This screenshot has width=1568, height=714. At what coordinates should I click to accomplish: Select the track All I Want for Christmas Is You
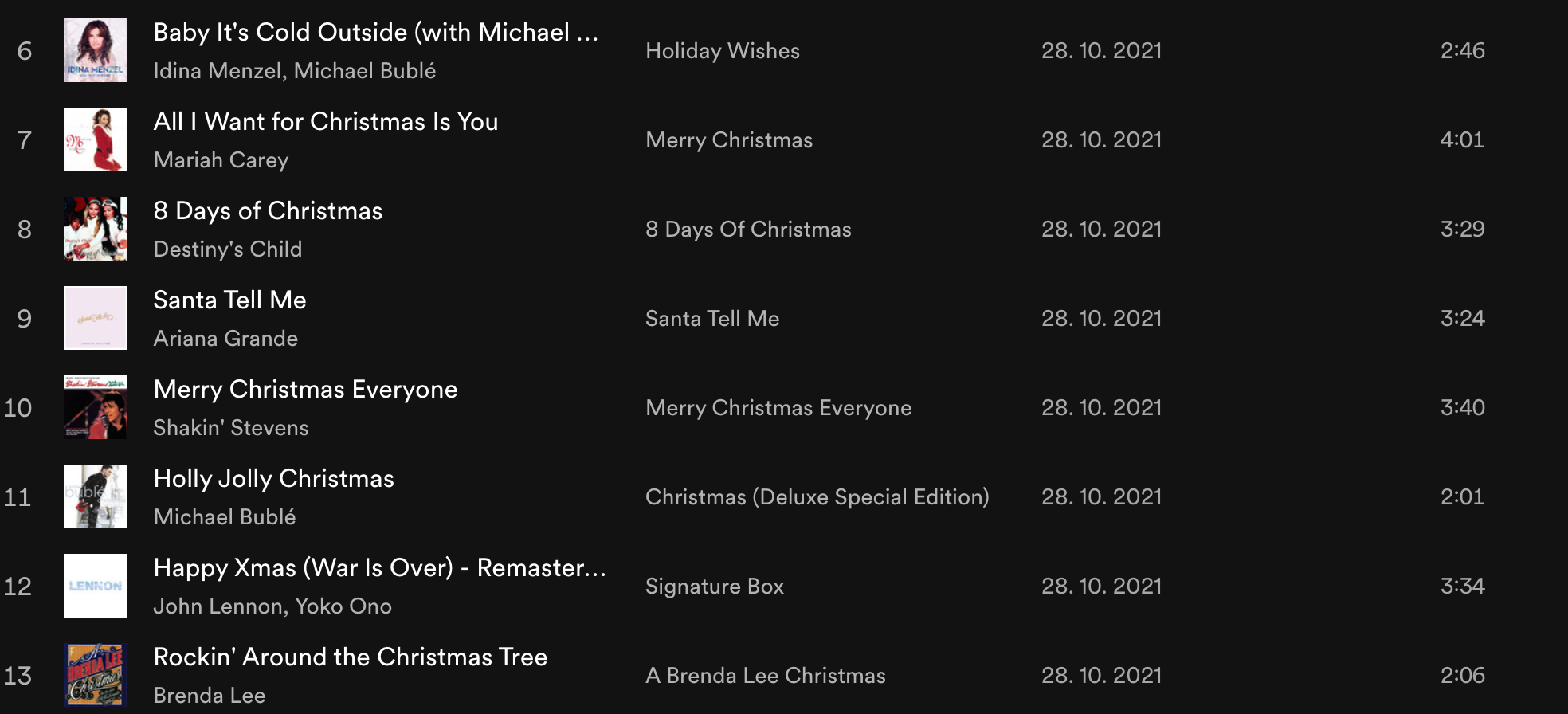click(325, 122)
